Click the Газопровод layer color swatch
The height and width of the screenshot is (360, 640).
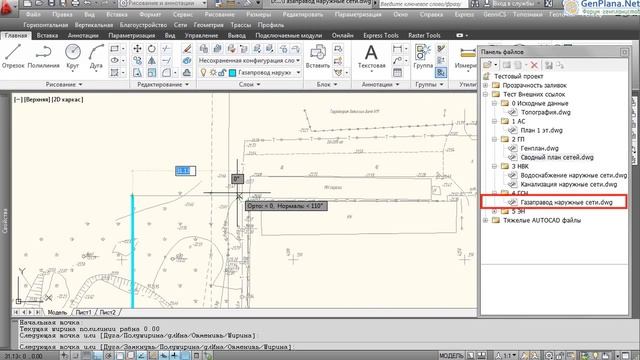[x=232, y=73]
